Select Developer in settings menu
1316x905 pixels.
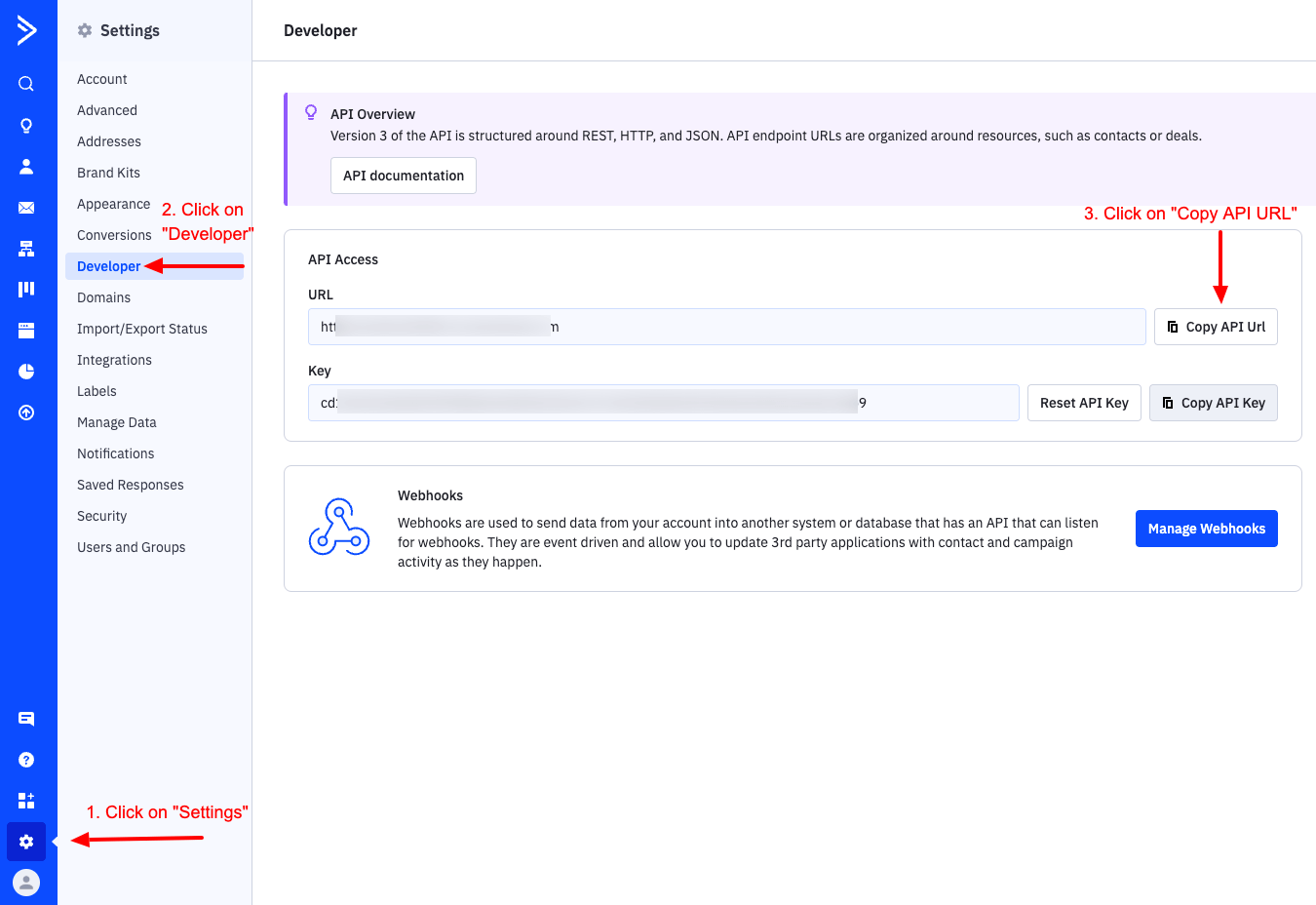(x=109, y=266)
